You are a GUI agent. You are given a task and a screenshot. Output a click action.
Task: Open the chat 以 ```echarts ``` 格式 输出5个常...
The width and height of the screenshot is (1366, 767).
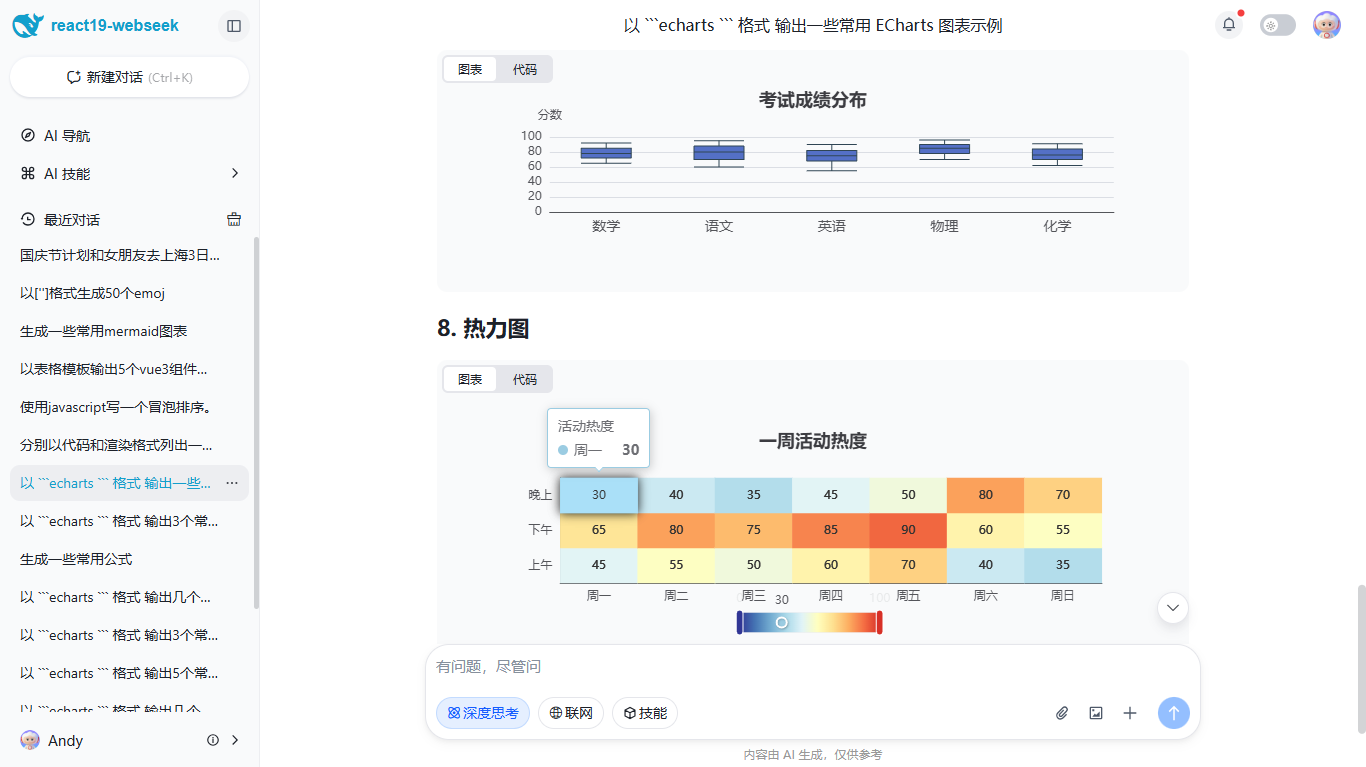point(130,673)
